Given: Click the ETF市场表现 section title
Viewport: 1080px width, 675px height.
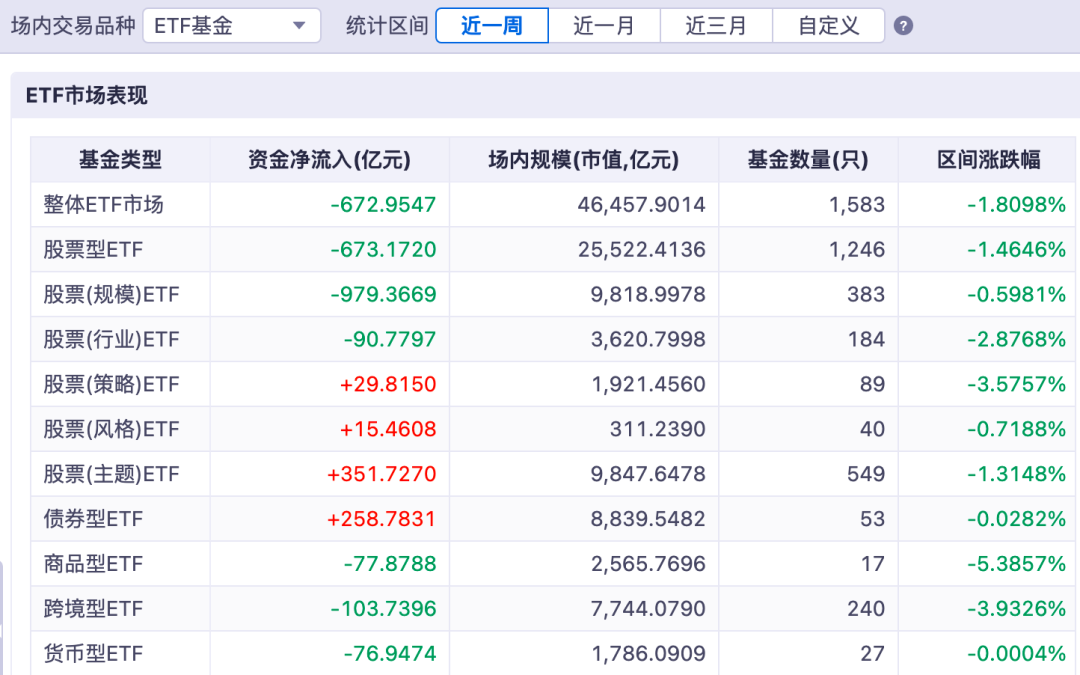Looking at the screenshot, I should coord(86,95).
